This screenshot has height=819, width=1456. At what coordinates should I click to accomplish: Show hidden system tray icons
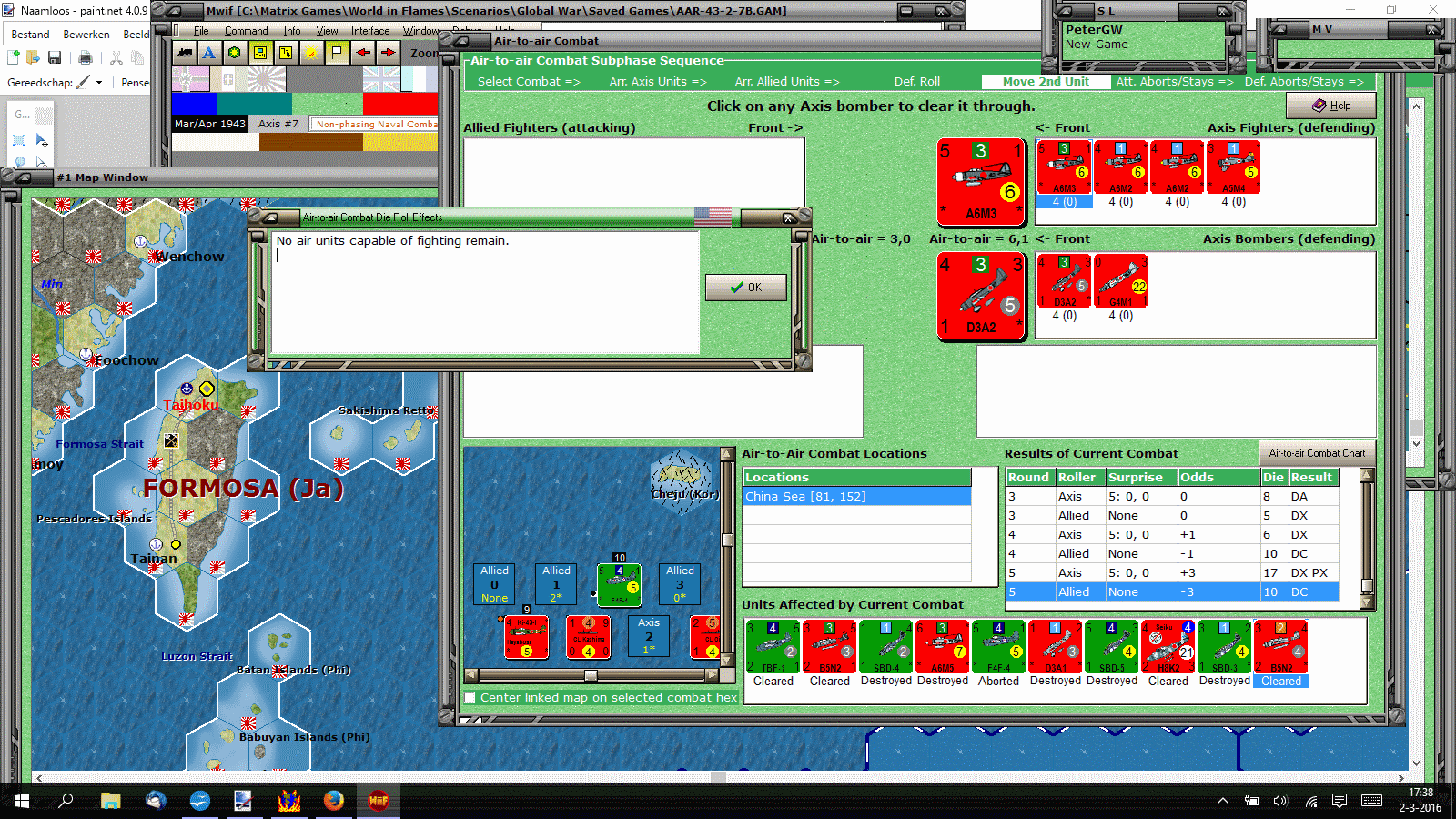click(1223, 801)
